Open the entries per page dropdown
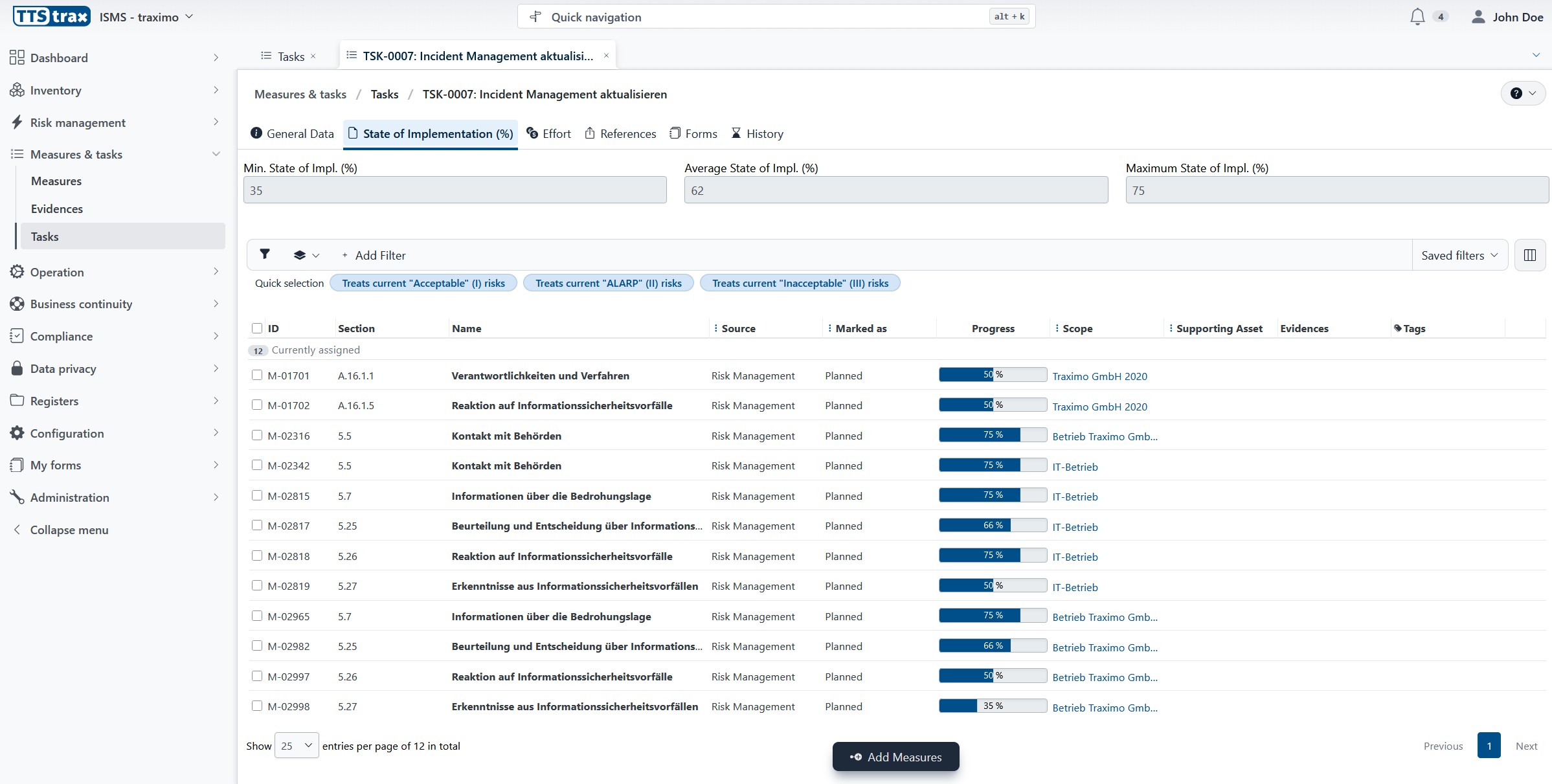 (297, 746)
